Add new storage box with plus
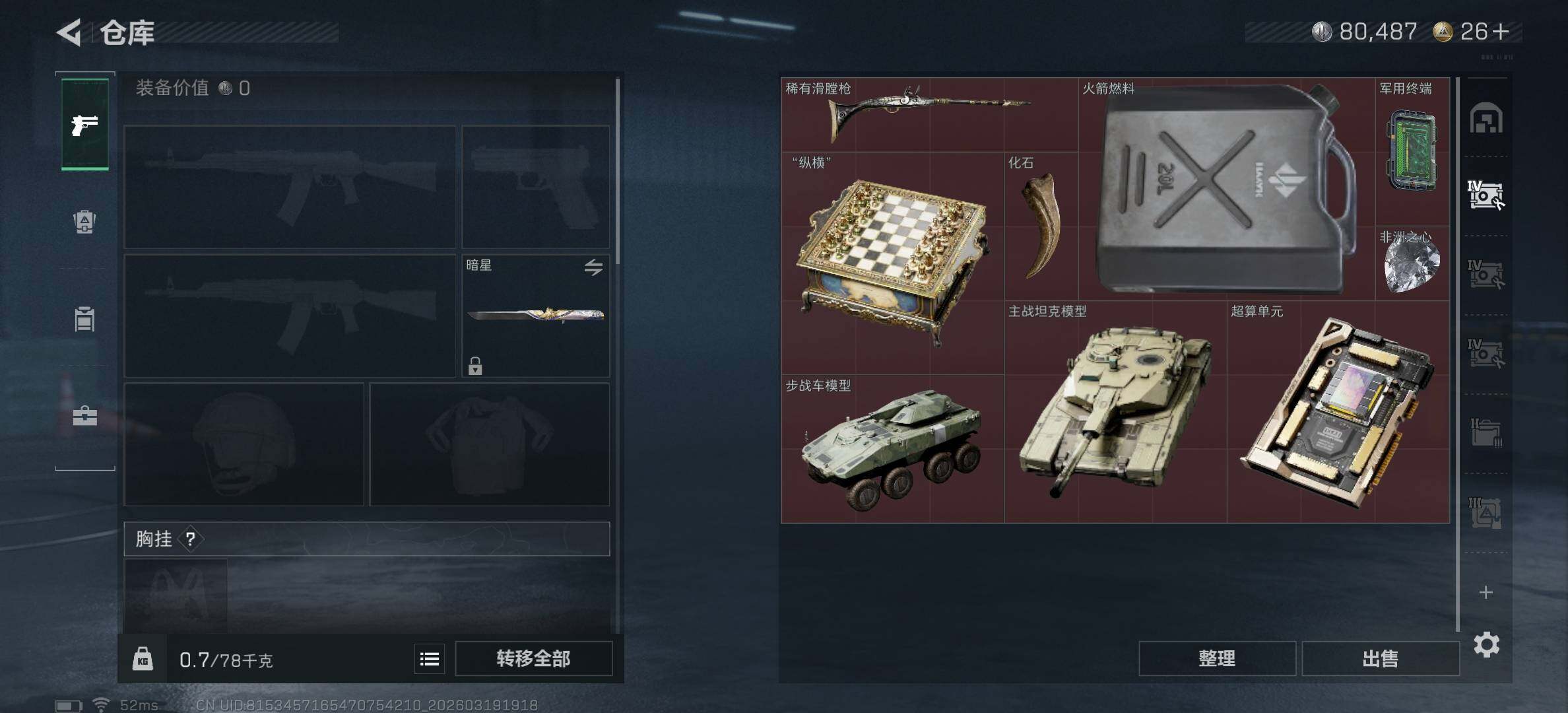This screenshot has width=1568, height=713. click(1486, 592)
